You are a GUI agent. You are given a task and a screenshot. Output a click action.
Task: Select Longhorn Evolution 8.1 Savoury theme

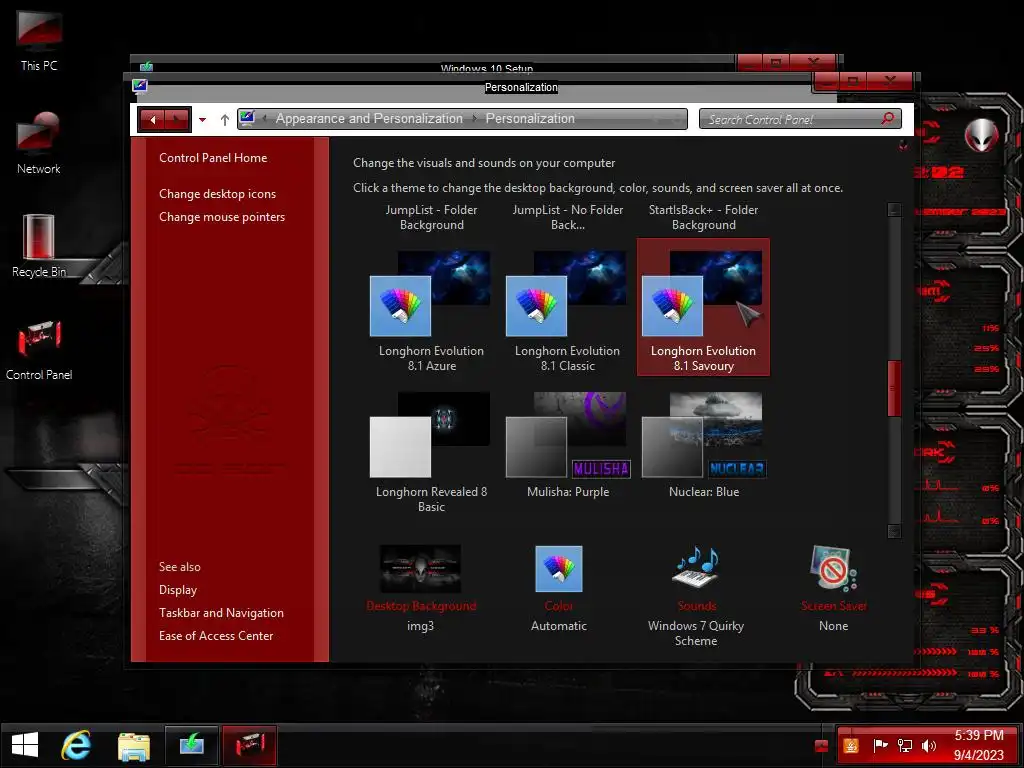(703, 307)
